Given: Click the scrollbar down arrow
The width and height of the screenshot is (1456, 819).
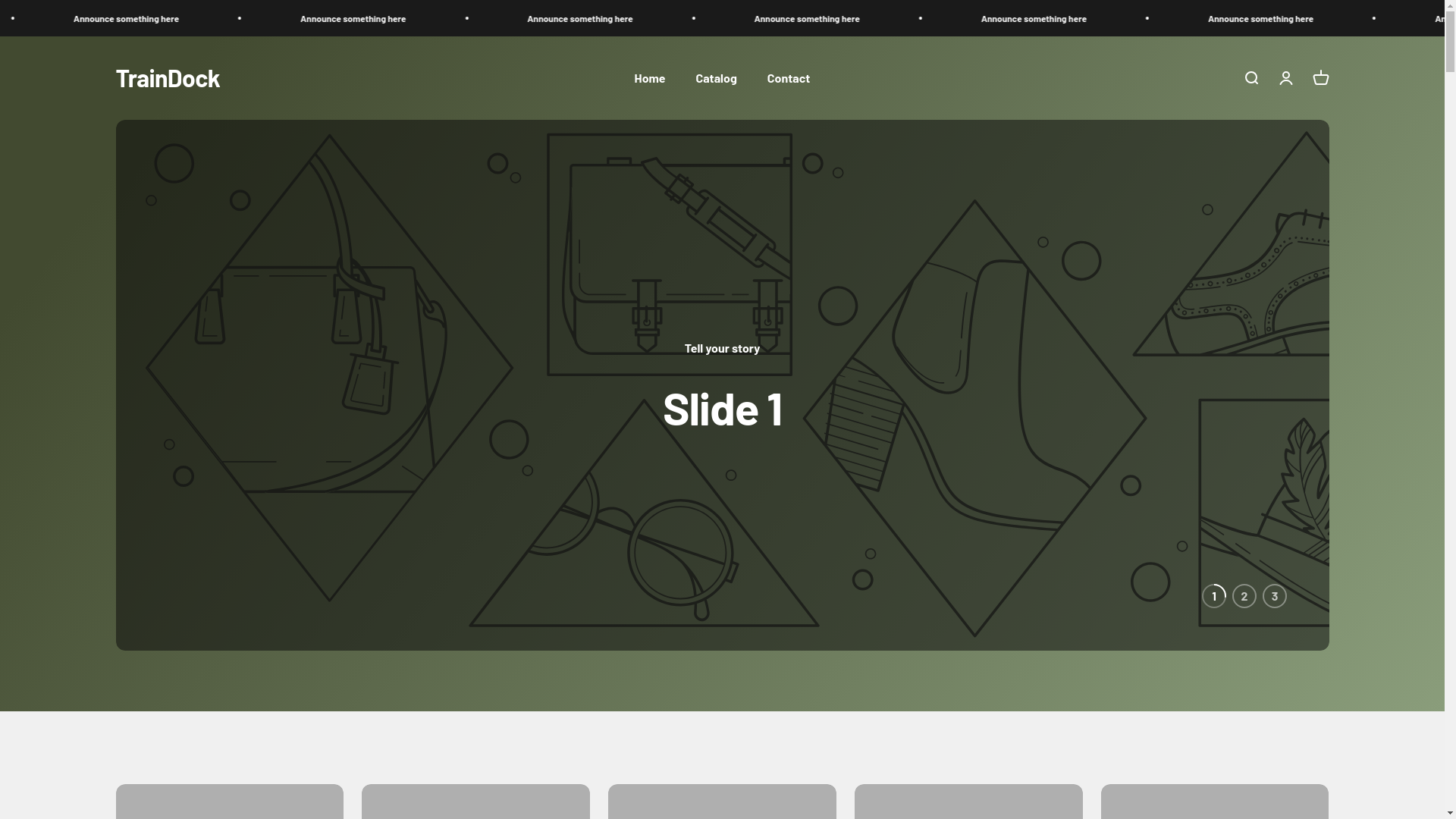Looking at the screenshot, I should click(x=1450, y=813).
